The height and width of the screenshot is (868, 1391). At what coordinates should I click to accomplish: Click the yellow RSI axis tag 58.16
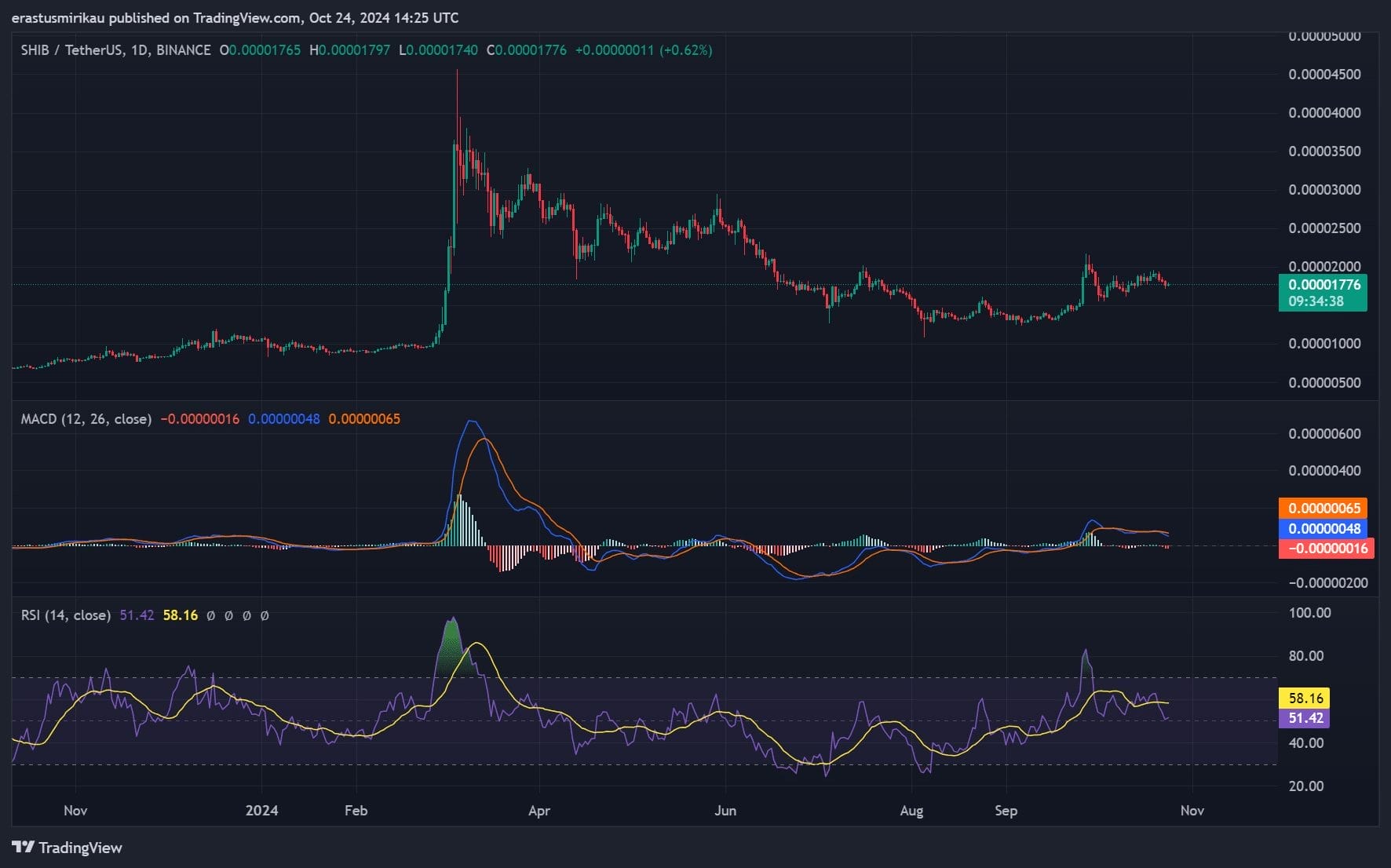[1305, 698]
